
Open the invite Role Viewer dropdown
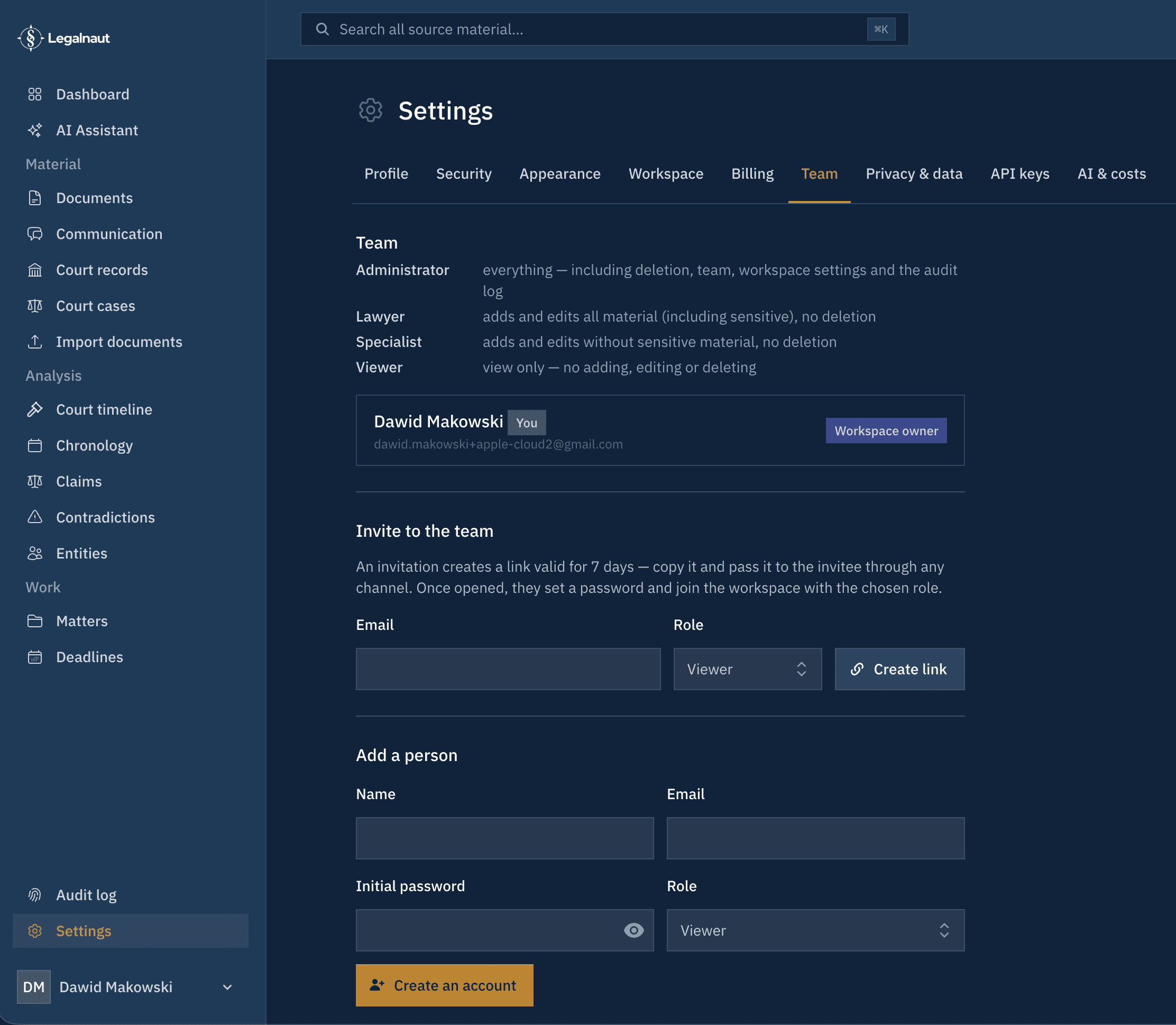click(x=747, y=669)
